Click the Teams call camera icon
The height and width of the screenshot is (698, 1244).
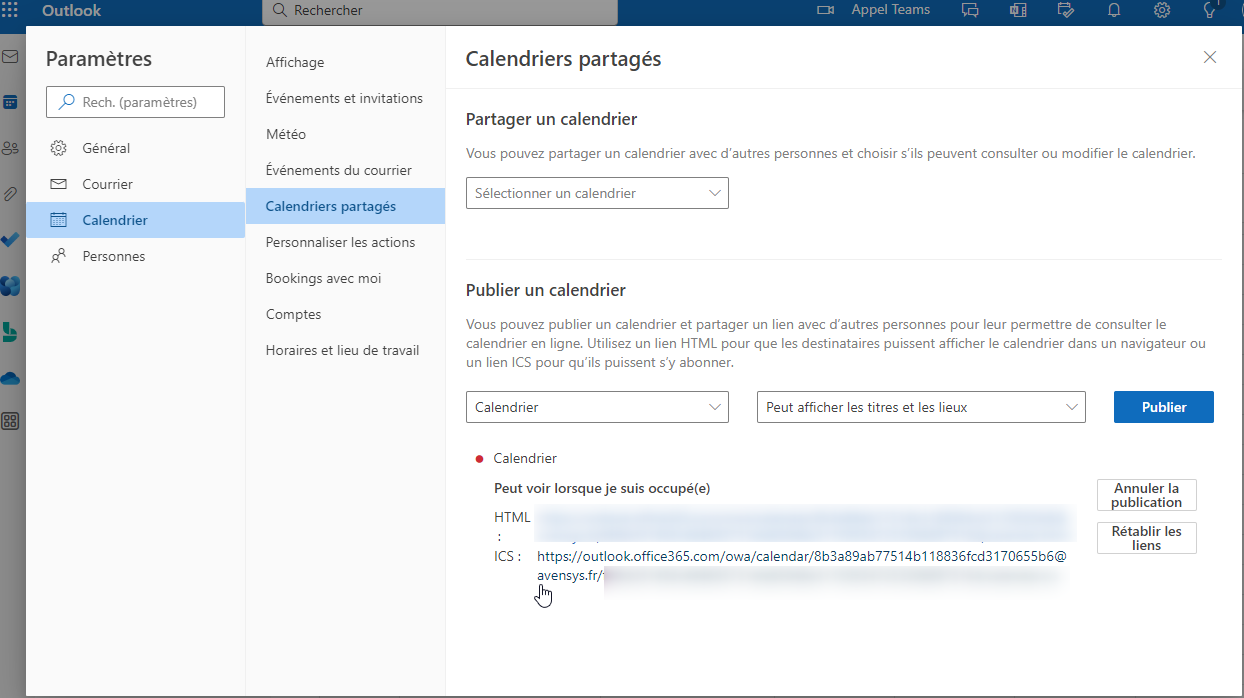click(x=825, y=10)
